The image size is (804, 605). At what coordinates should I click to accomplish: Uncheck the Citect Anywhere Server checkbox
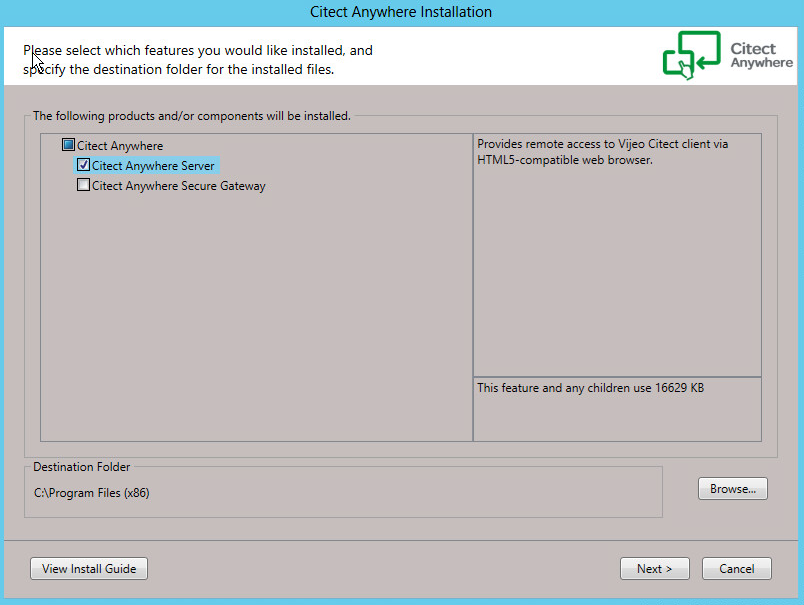coord(83,165)
